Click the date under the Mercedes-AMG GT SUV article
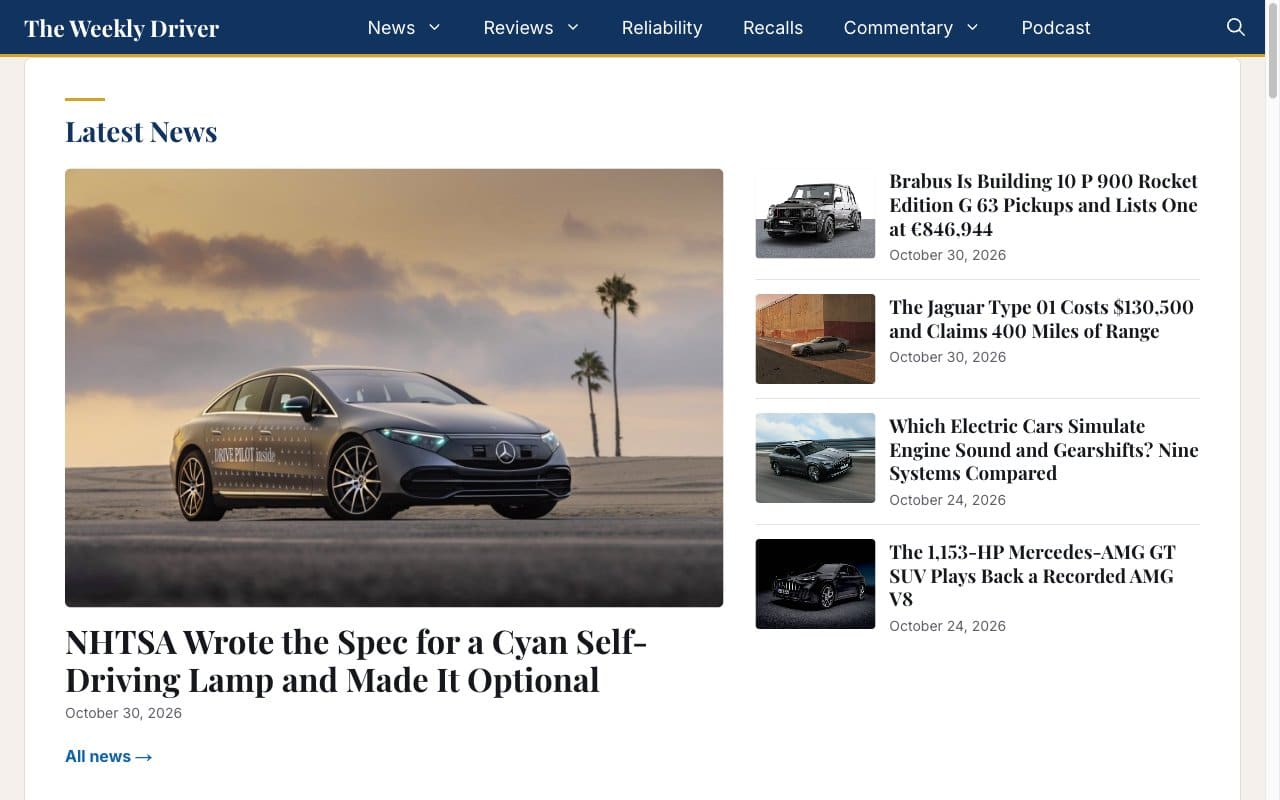 [x=947, y=626]
